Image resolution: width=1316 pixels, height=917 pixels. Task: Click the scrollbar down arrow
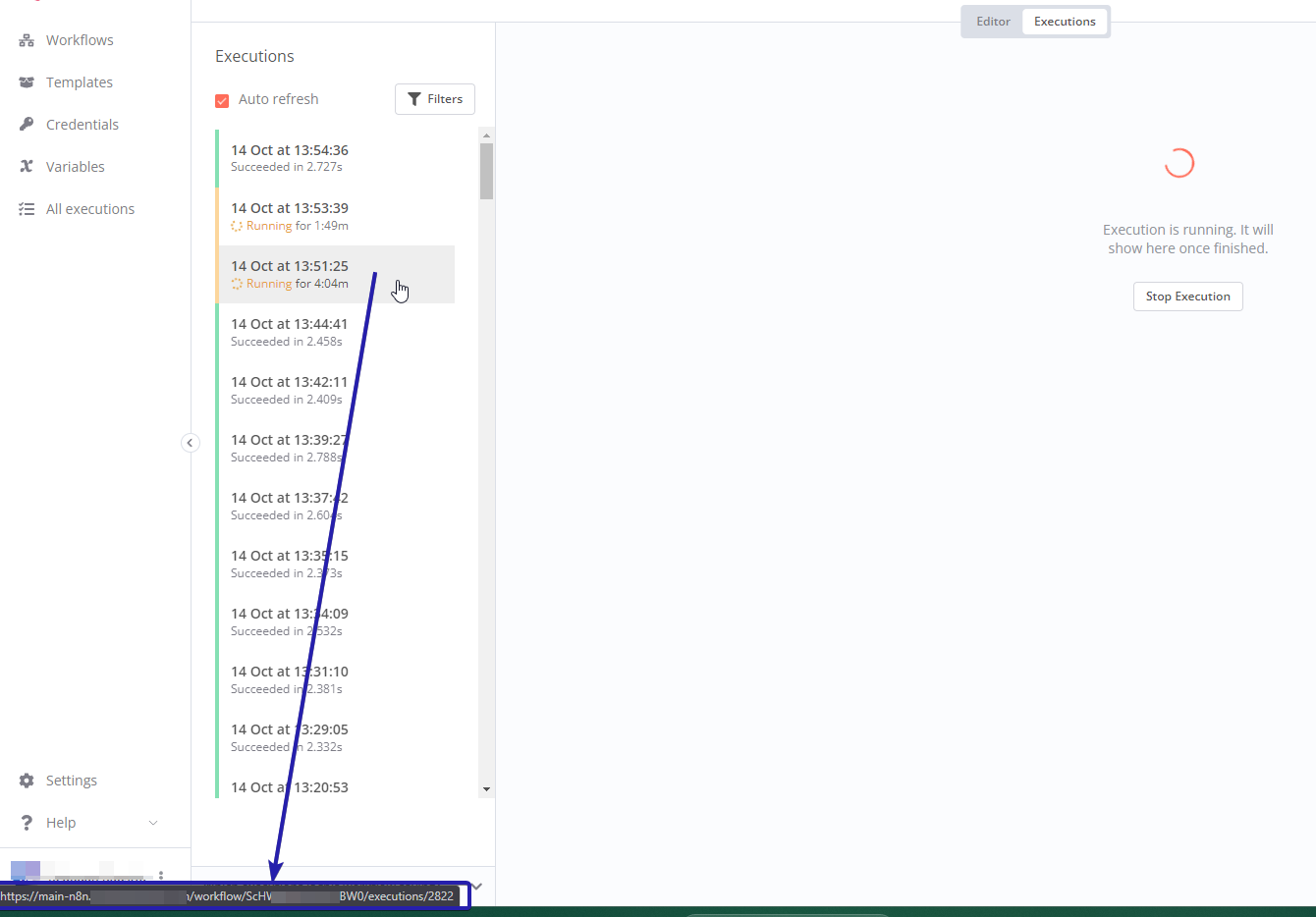point(486,789)
